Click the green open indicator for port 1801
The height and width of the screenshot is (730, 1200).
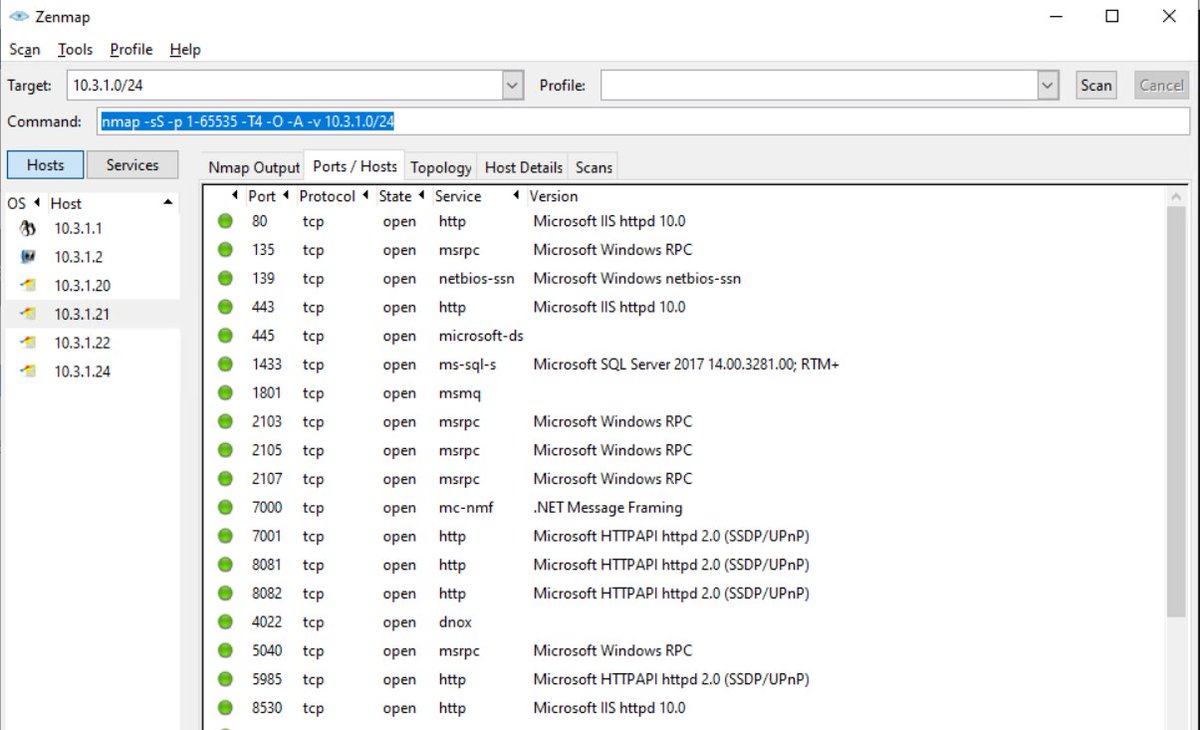pyautogui.click(x=226, y=393)
